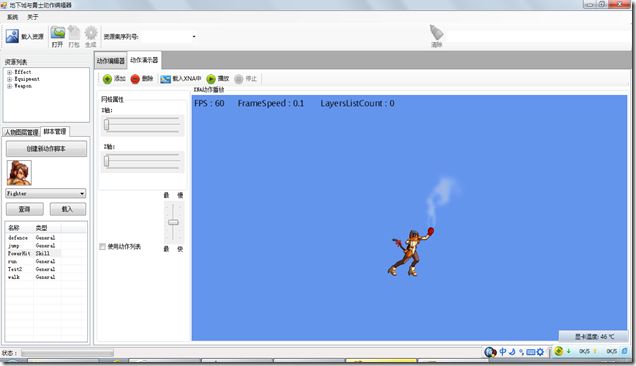Click the green 添加 add icon
636x366 pixels.
coord(107,79)
